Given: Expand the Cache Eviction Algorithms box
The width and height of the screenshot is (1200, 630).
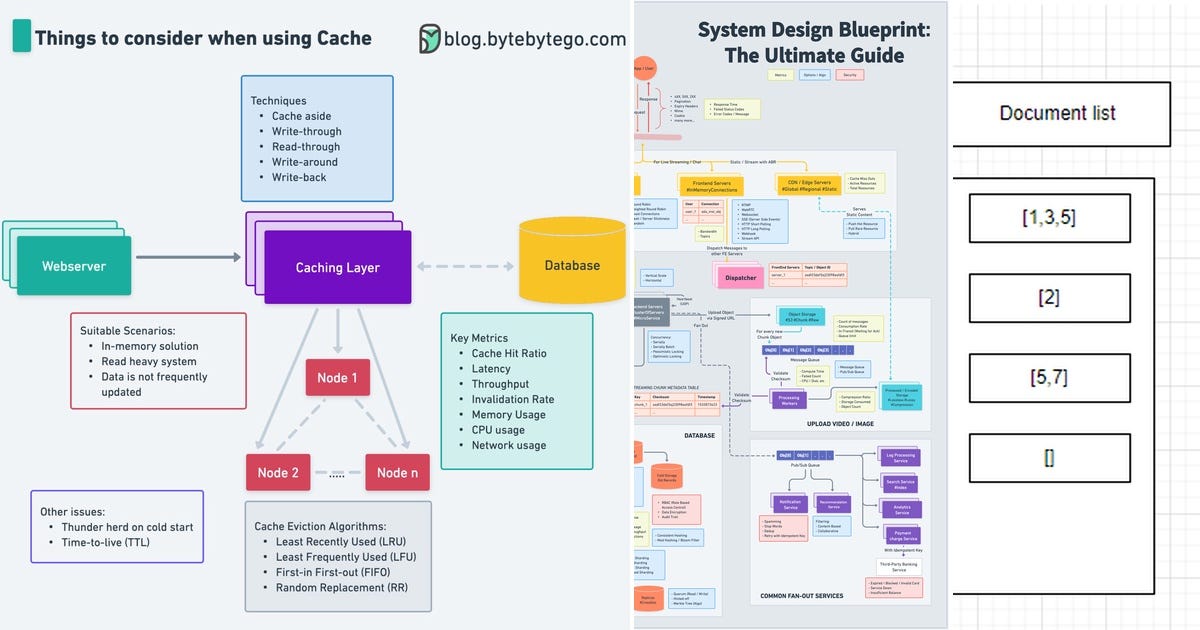Looking at the screenshot, I should pyautogui.click(x=337, y=557).
